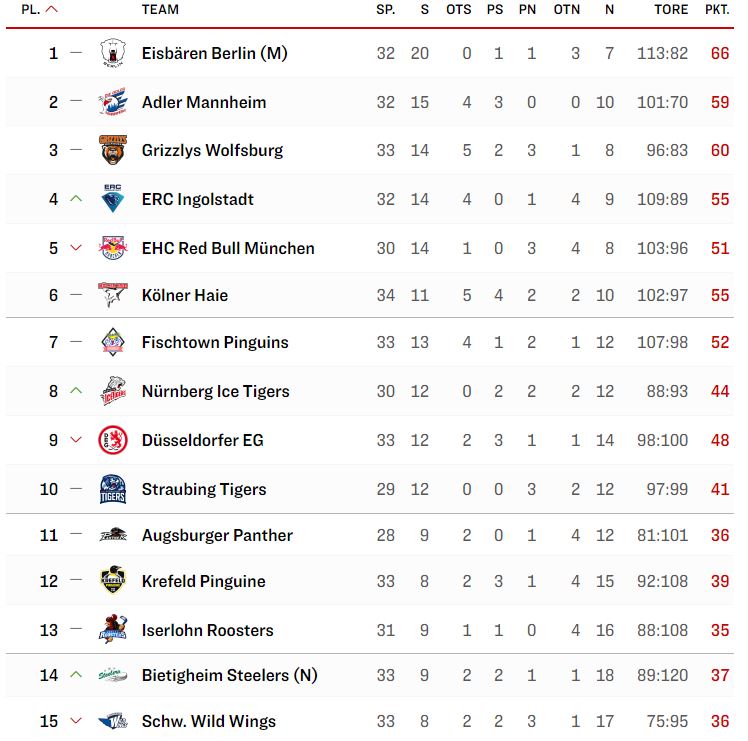Viewport: 748px width, 741px height.
Task: Click the Kölner Haie shark logo
Action: [113, 294]
